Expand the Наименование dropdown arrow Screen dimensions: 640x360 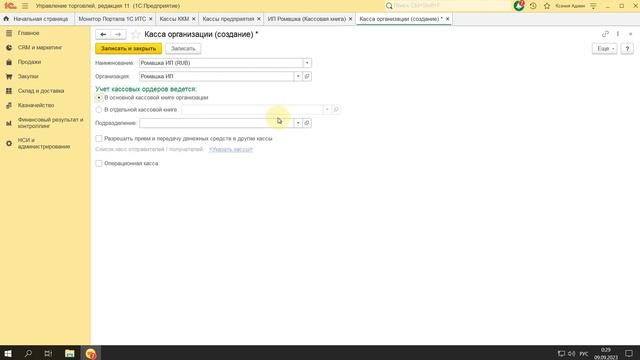[x=307, y=63]
